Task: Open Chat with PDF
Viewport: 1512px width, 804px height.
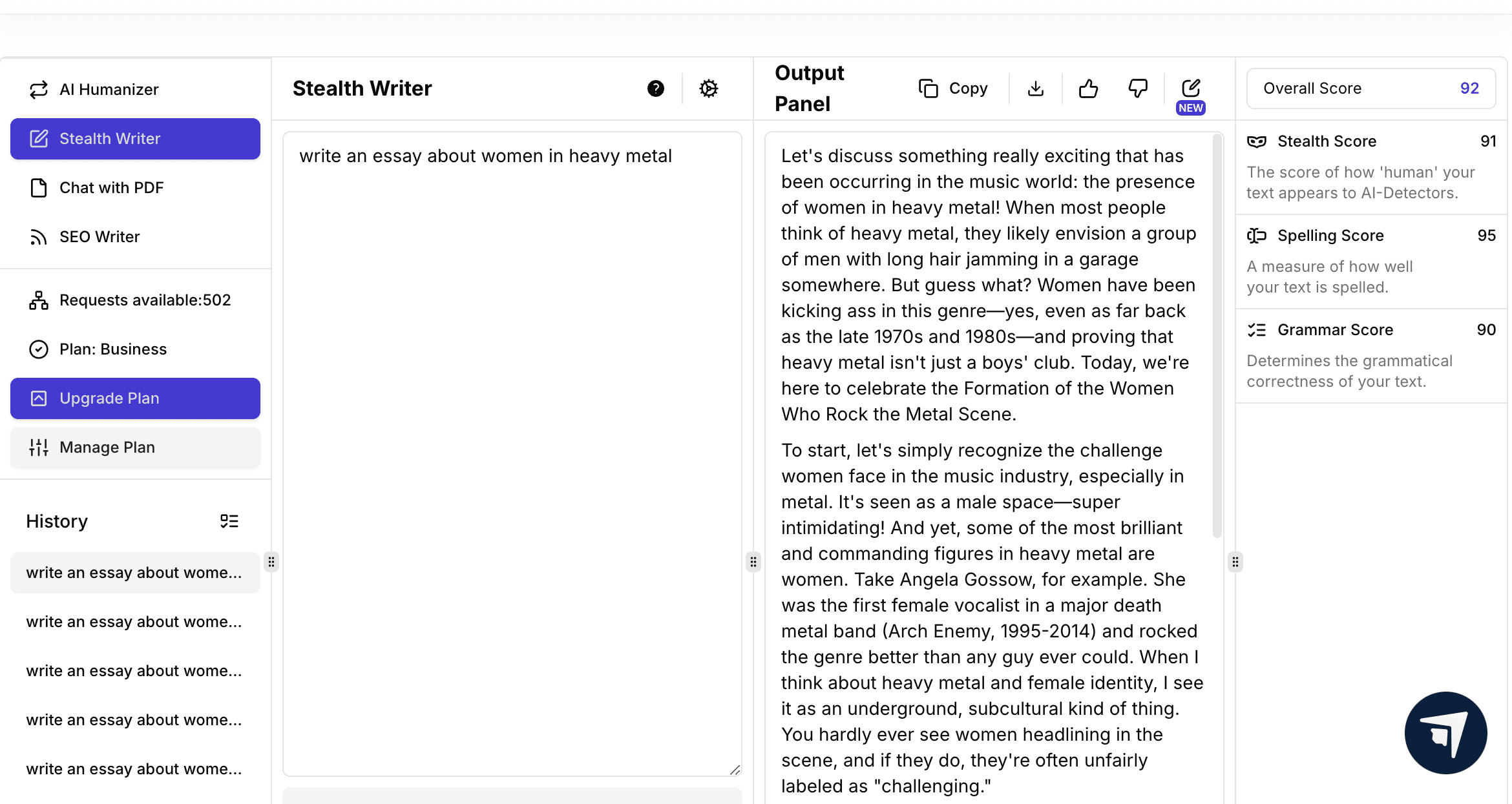Action: point(111,188)
